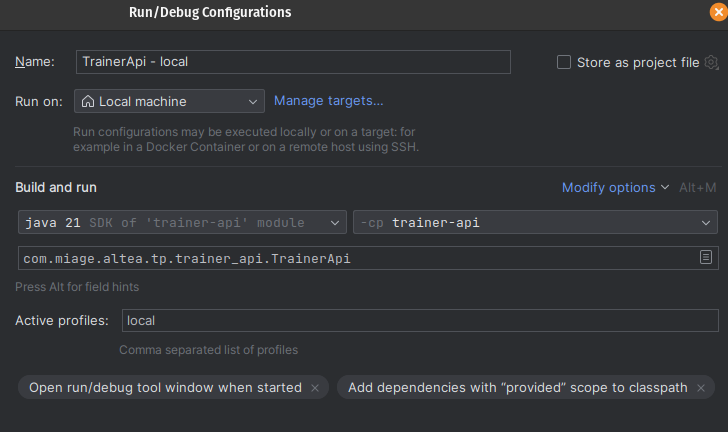Click the Active profiles label

[62, 321]
